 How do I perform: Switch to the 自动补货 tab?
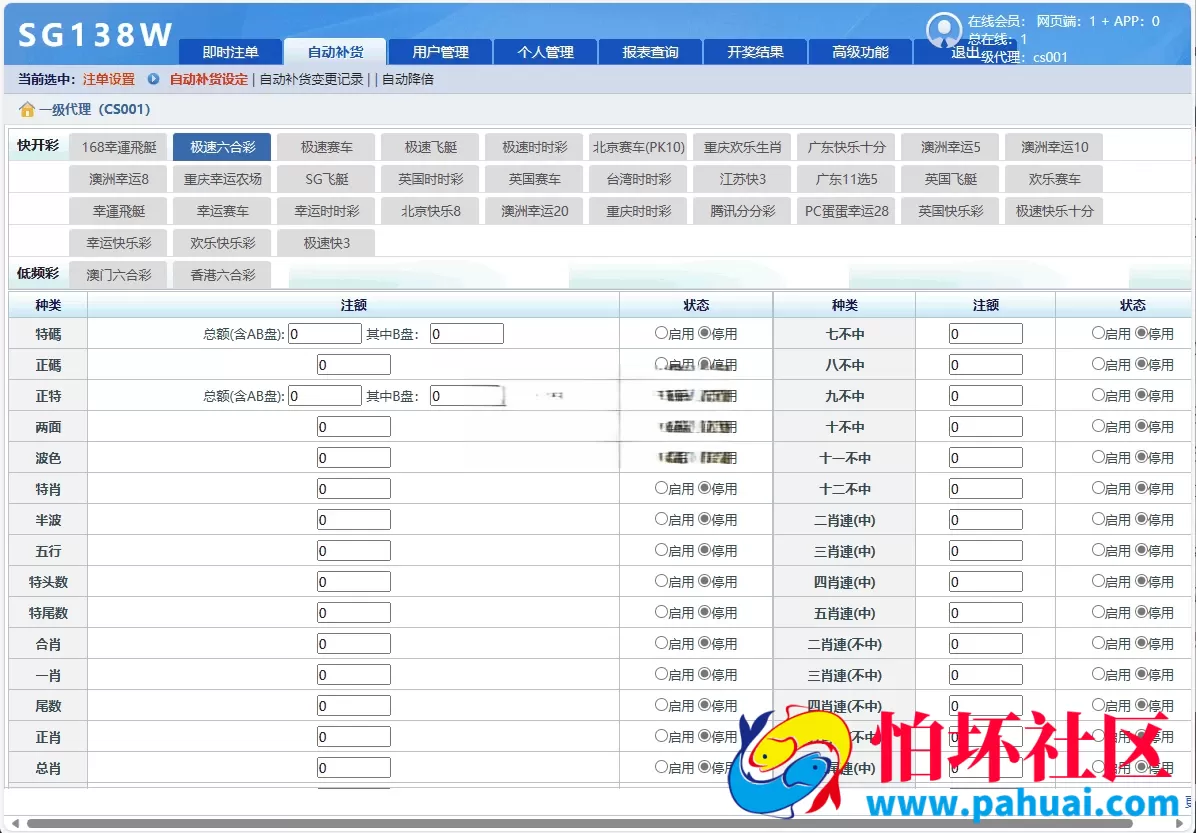pos(336,52)
